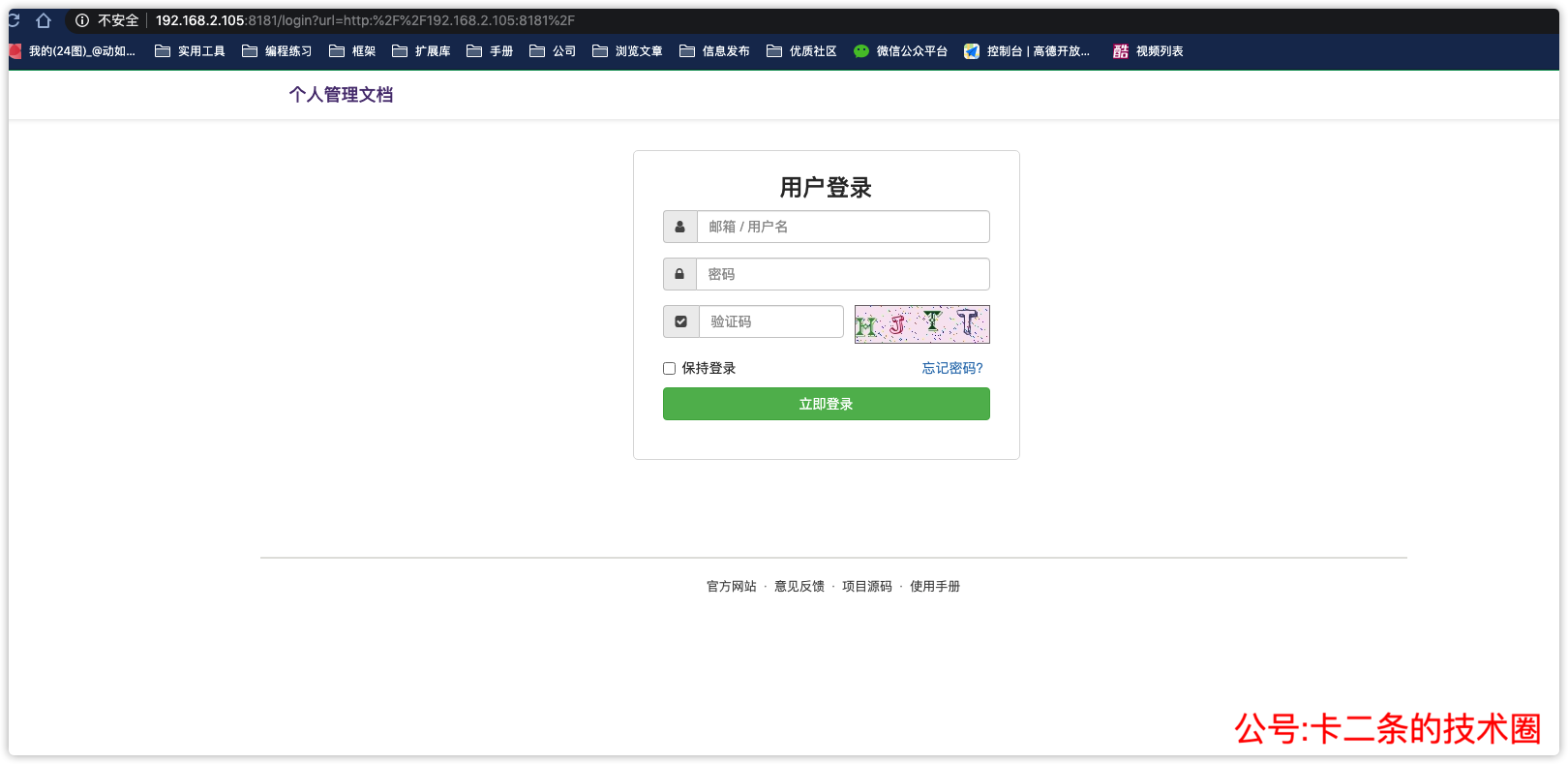Click the user icon beside username field
This screenshot has height=764, width=1568.
point(680,227)
